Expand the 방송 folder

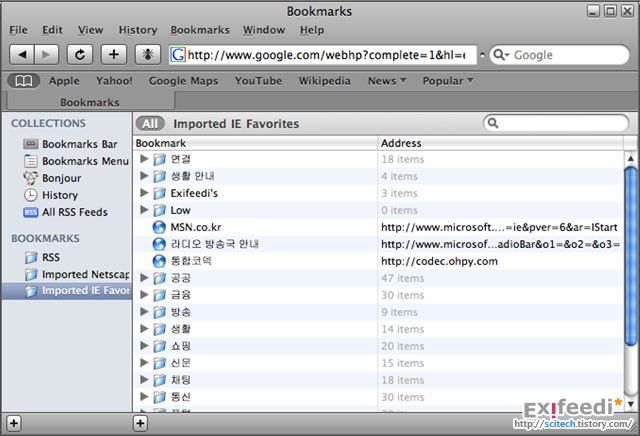click(144, 311)
